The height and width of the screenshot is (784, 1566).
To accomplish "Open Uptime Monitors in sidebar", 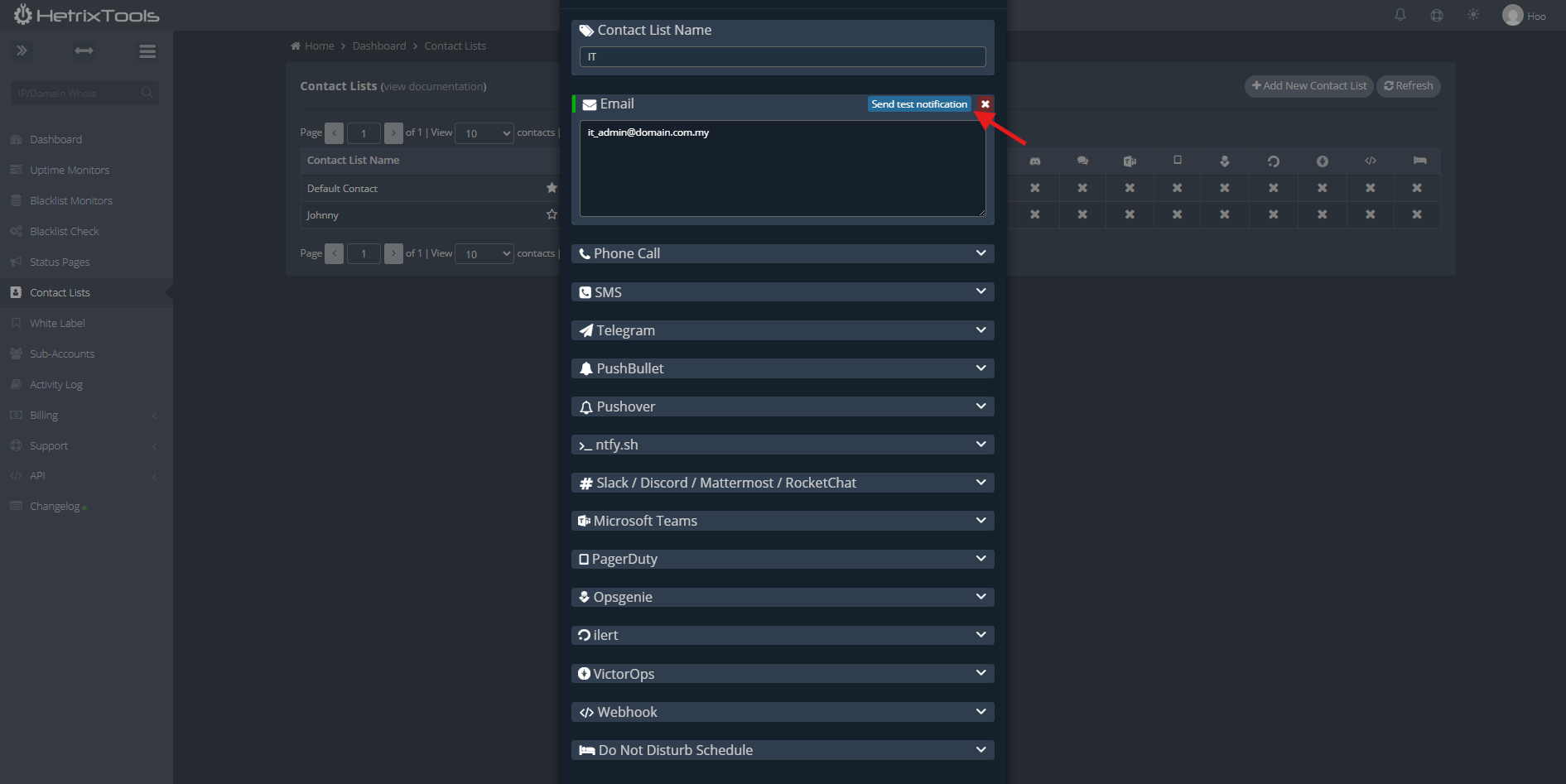I will [70, 170].
